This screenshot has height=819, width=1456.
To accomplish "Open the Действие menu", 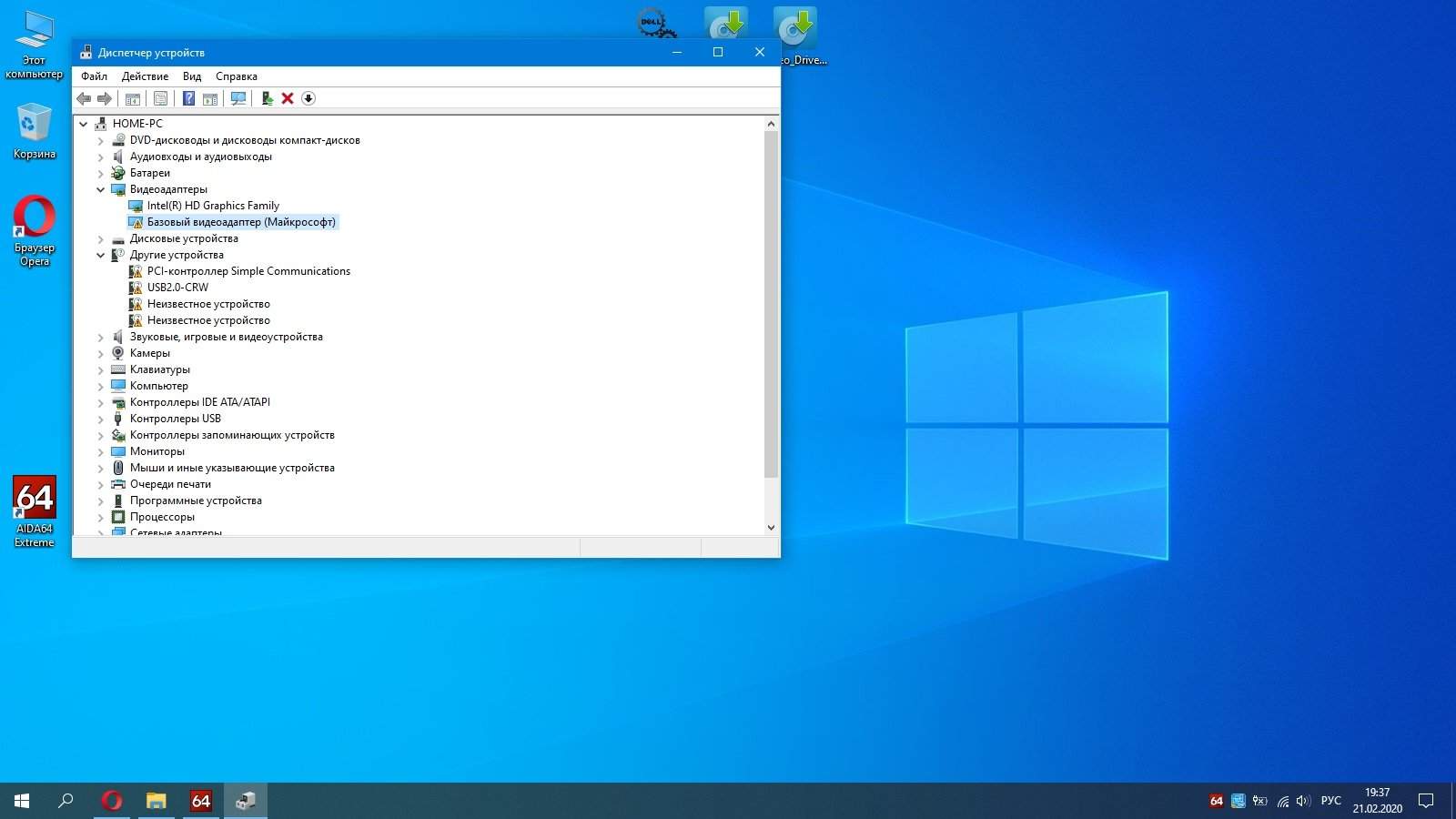I will [x=145, y=76].
